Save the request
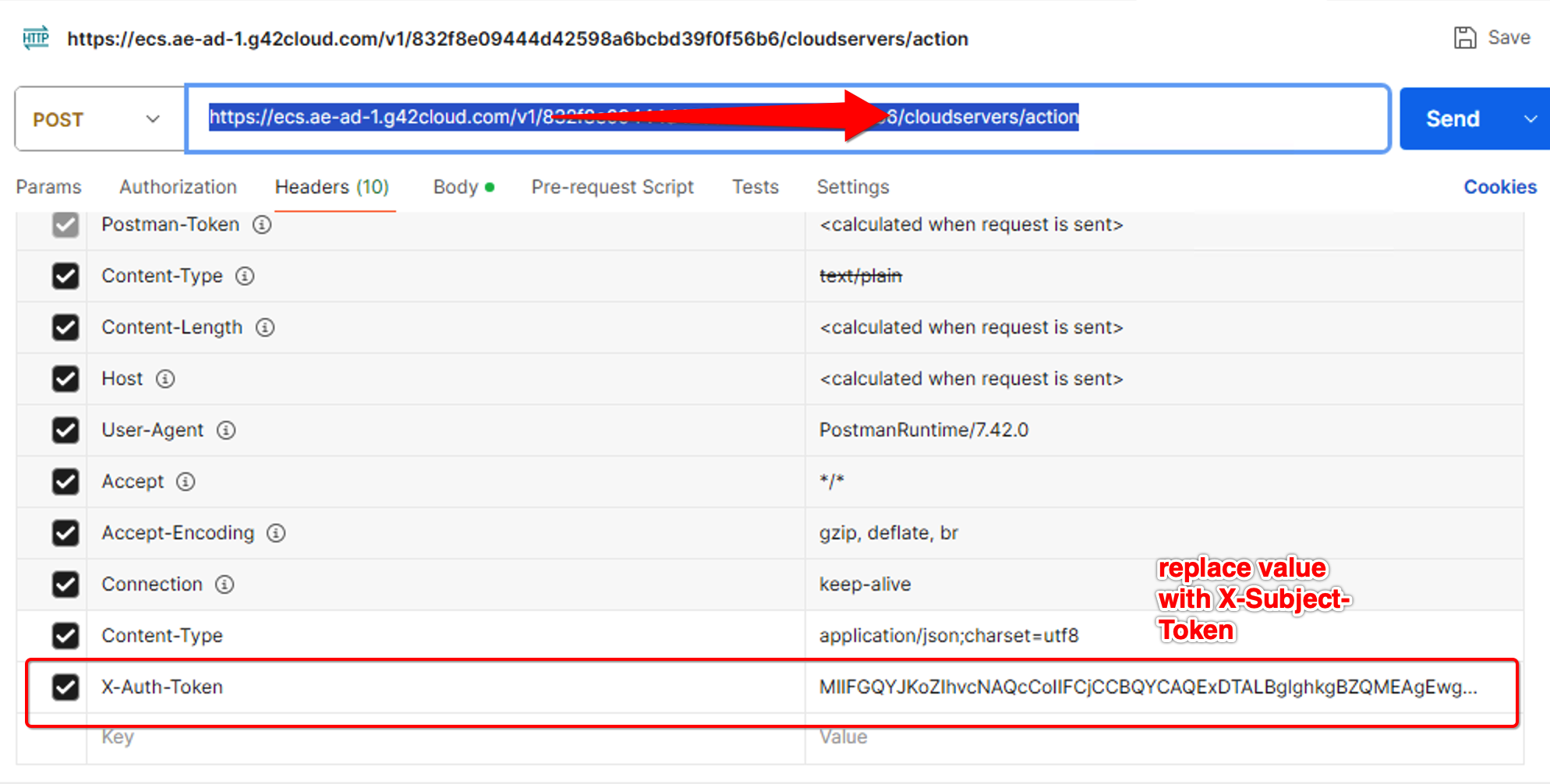The width and height of the screenshot is (1550, 784). tap(1492, 37)
